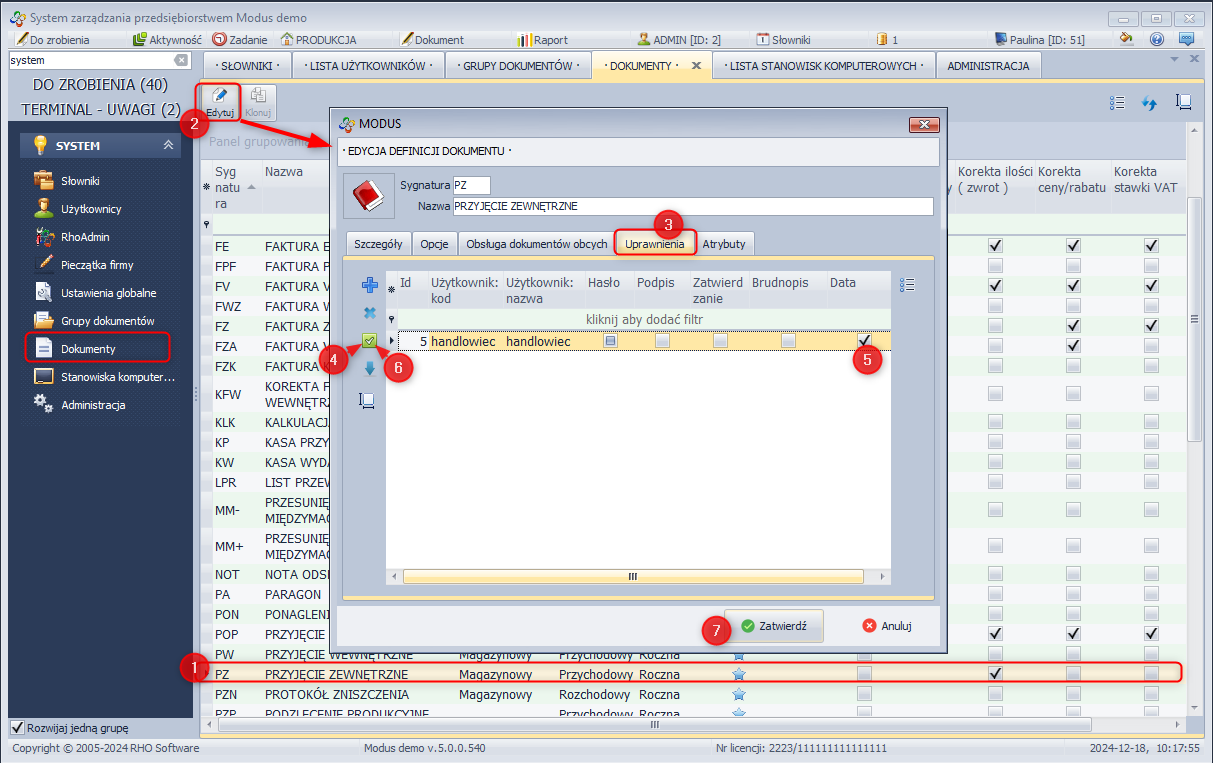The image size is (1213, 763).
Task: Click the blue X delete-row icon
Action: pos(369,313)
